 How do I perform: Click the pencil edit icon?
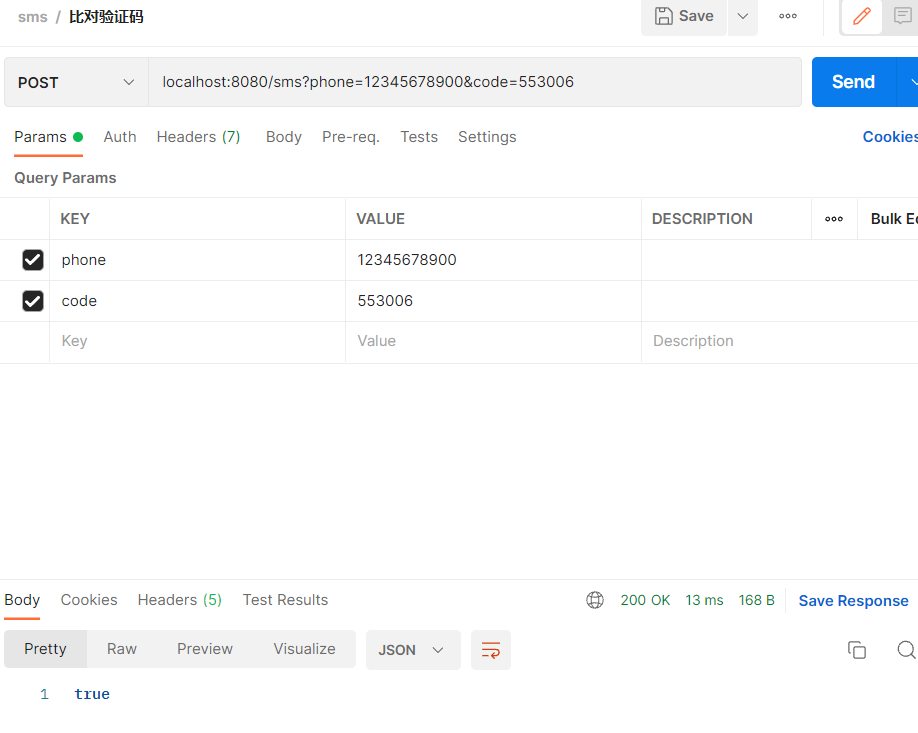coord(861,16)
